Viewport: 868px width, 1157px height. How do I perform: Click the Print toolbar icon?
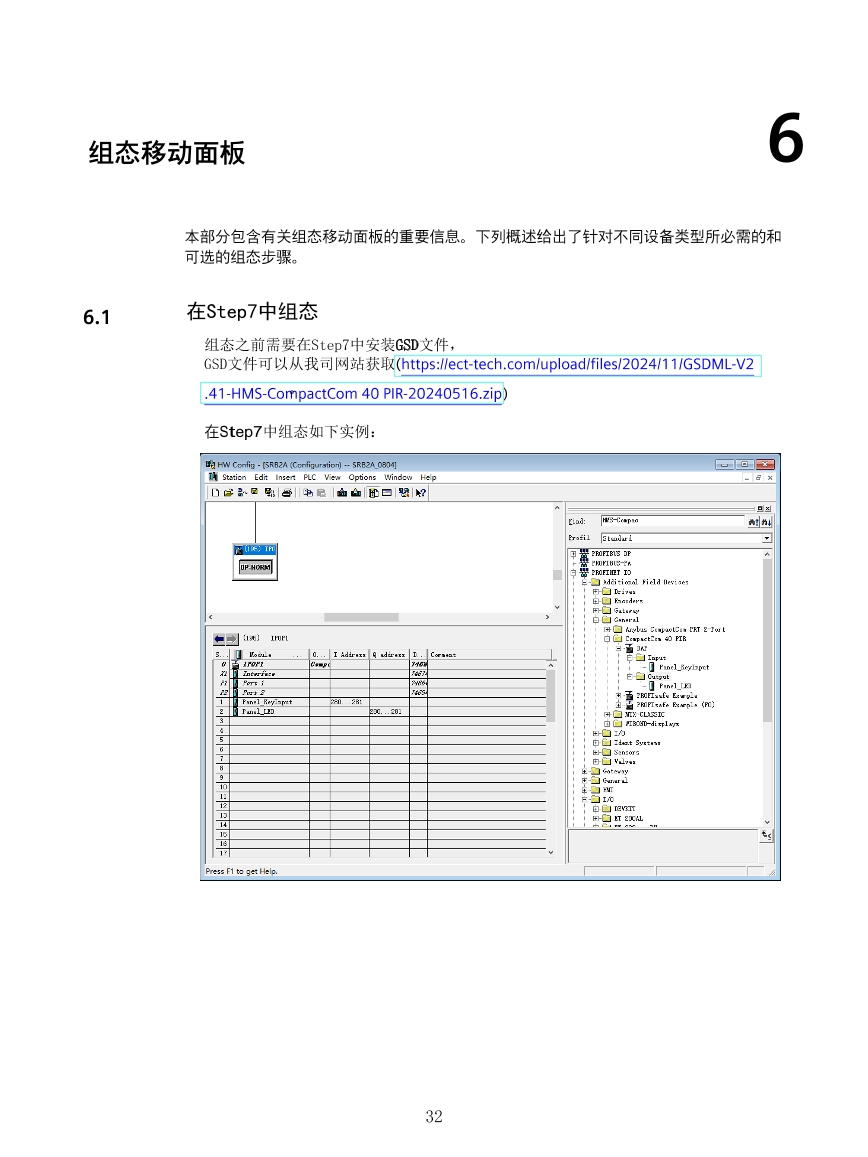coord(287,493)
